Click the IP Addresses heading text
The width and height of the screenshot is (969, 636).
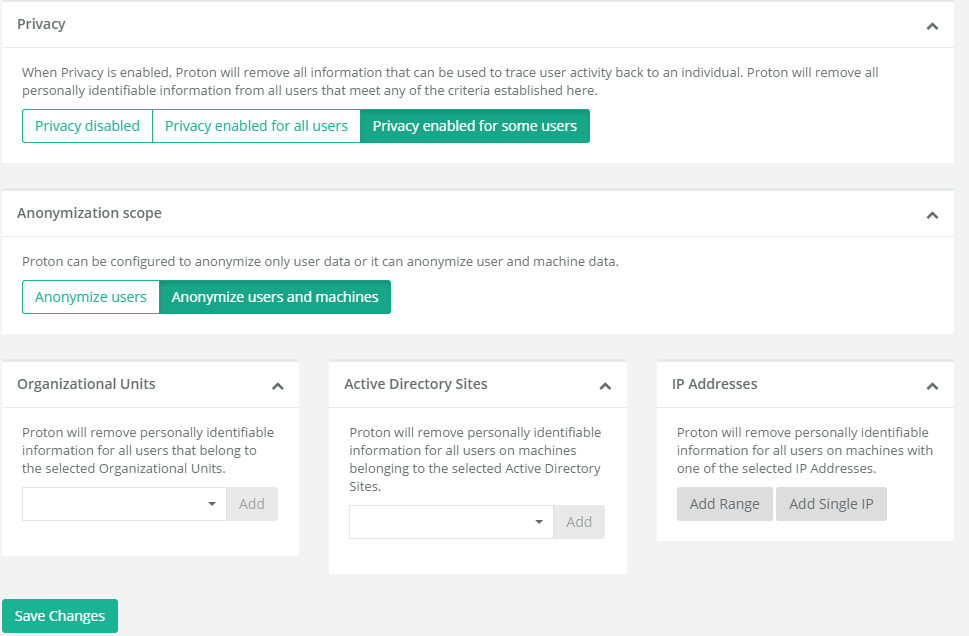(x=714, y=384)
